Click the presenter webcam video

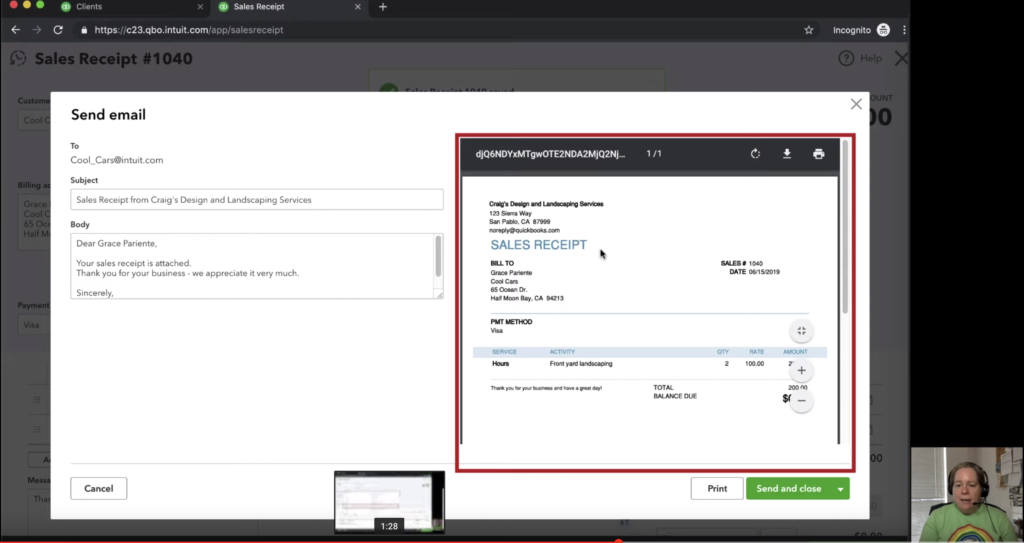967,495
